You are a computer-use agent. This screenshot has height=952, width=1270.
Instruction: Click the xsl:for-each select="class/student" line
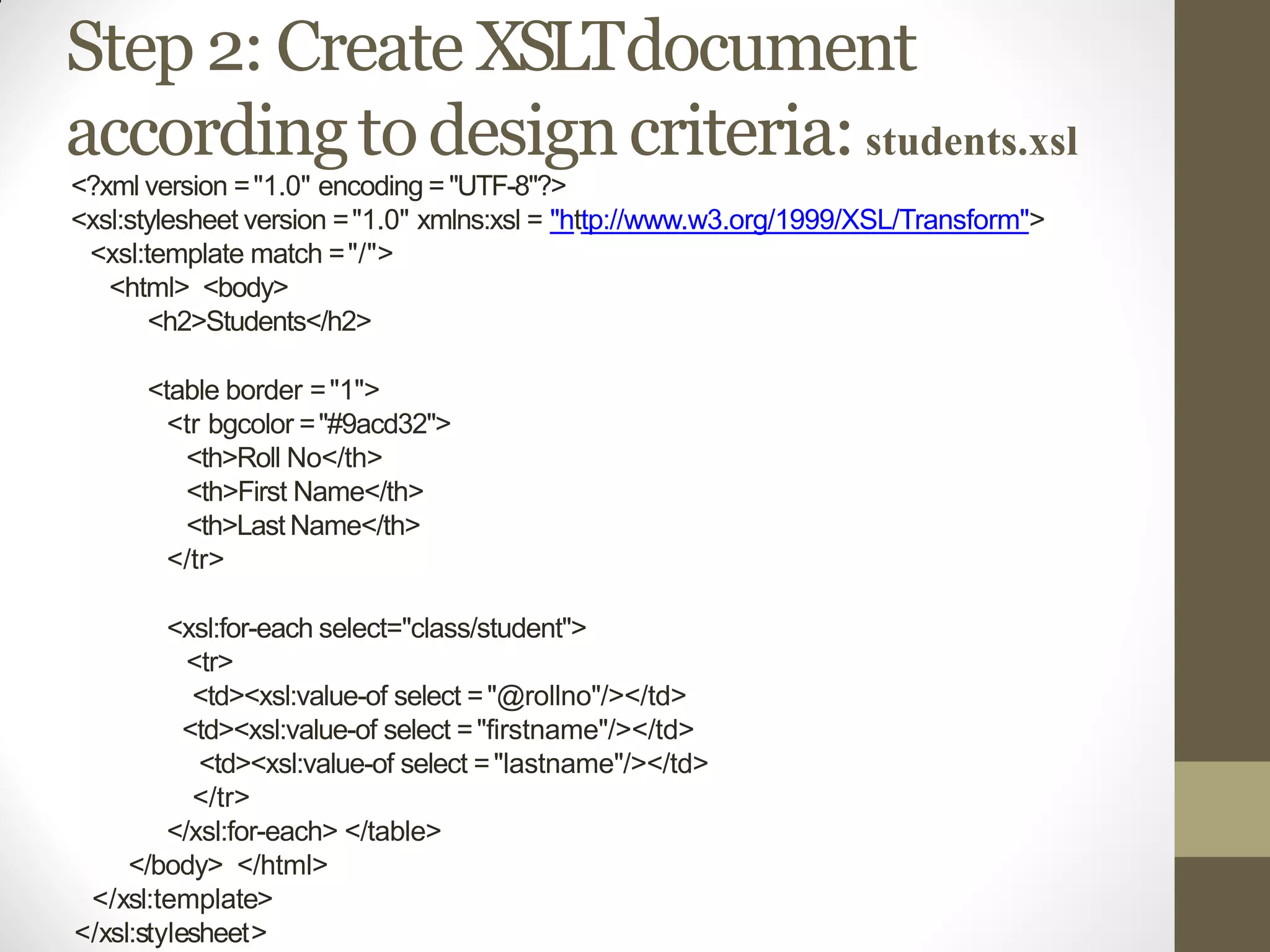point(376,628)
